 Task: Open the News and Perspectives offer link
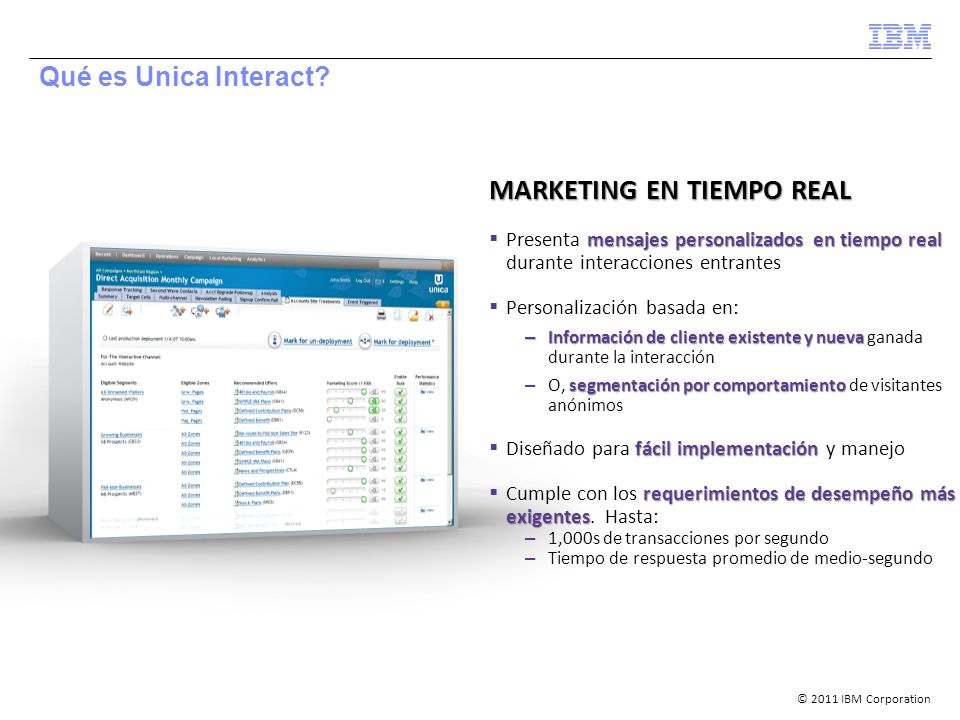pyautogui.click(x=261, y=470)
